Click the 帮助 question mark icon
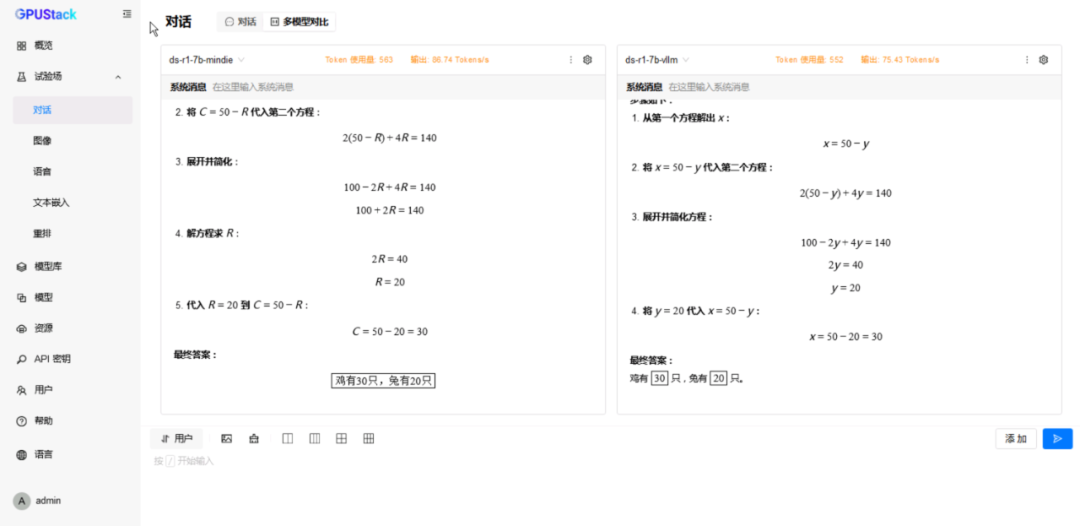 coord(21,421)
